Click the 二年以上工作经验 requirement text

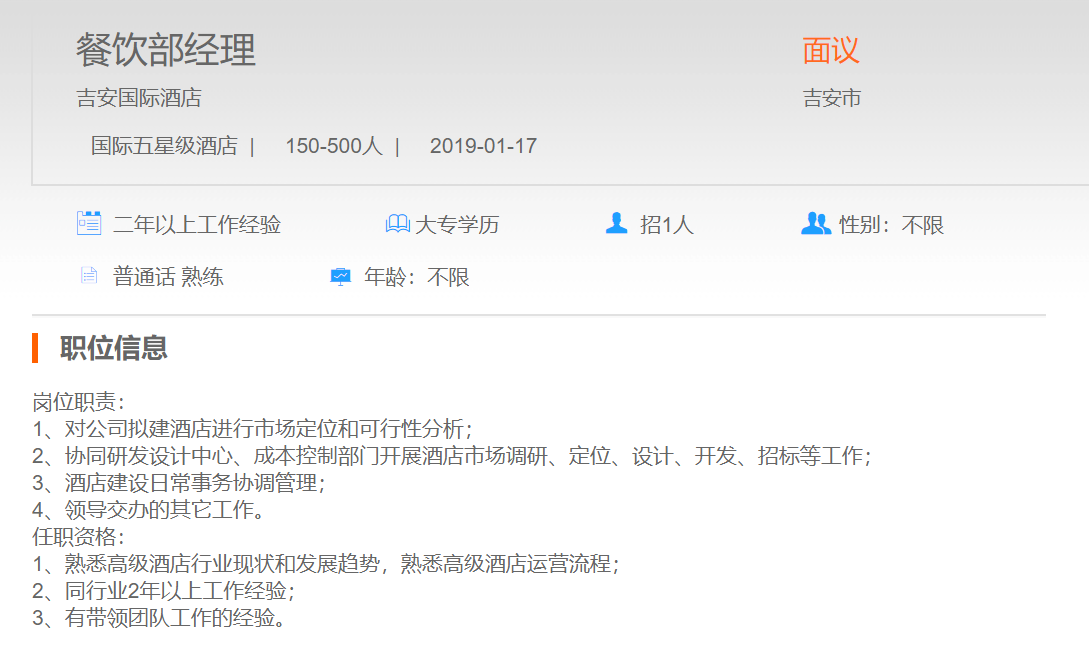pyautogui.click(x=197, y=225)
